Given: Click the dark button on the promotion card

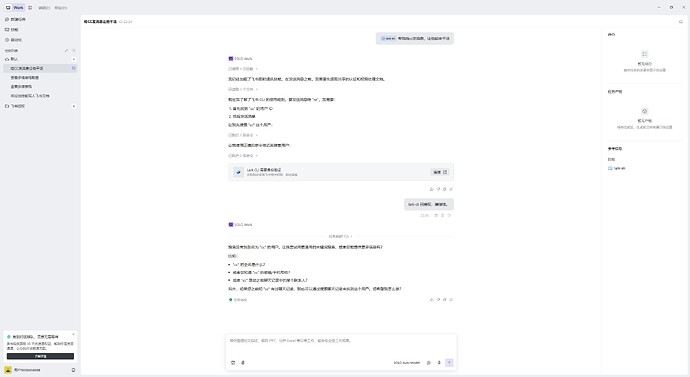Looking at the screenshot, I should pos(40,356).
